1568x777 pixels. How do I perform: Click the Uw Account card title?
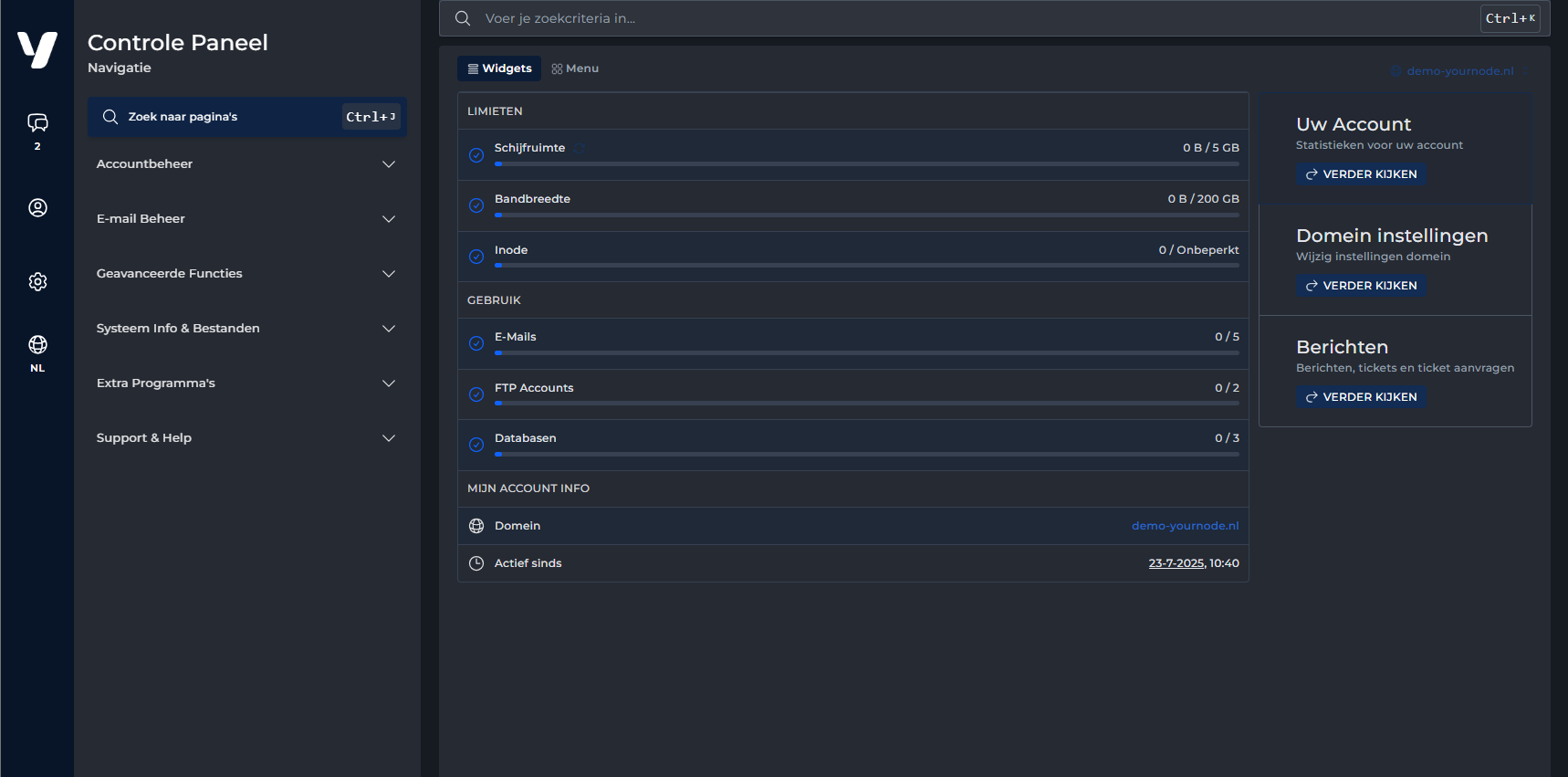coord(1354,124)
